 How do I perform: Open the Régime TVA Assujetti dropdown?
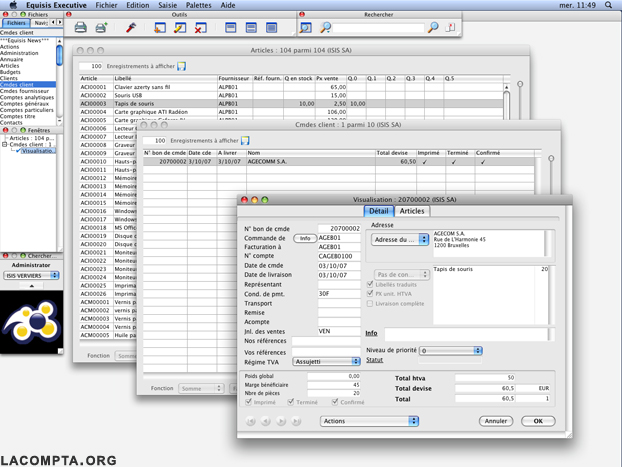(x=326, y=361)
